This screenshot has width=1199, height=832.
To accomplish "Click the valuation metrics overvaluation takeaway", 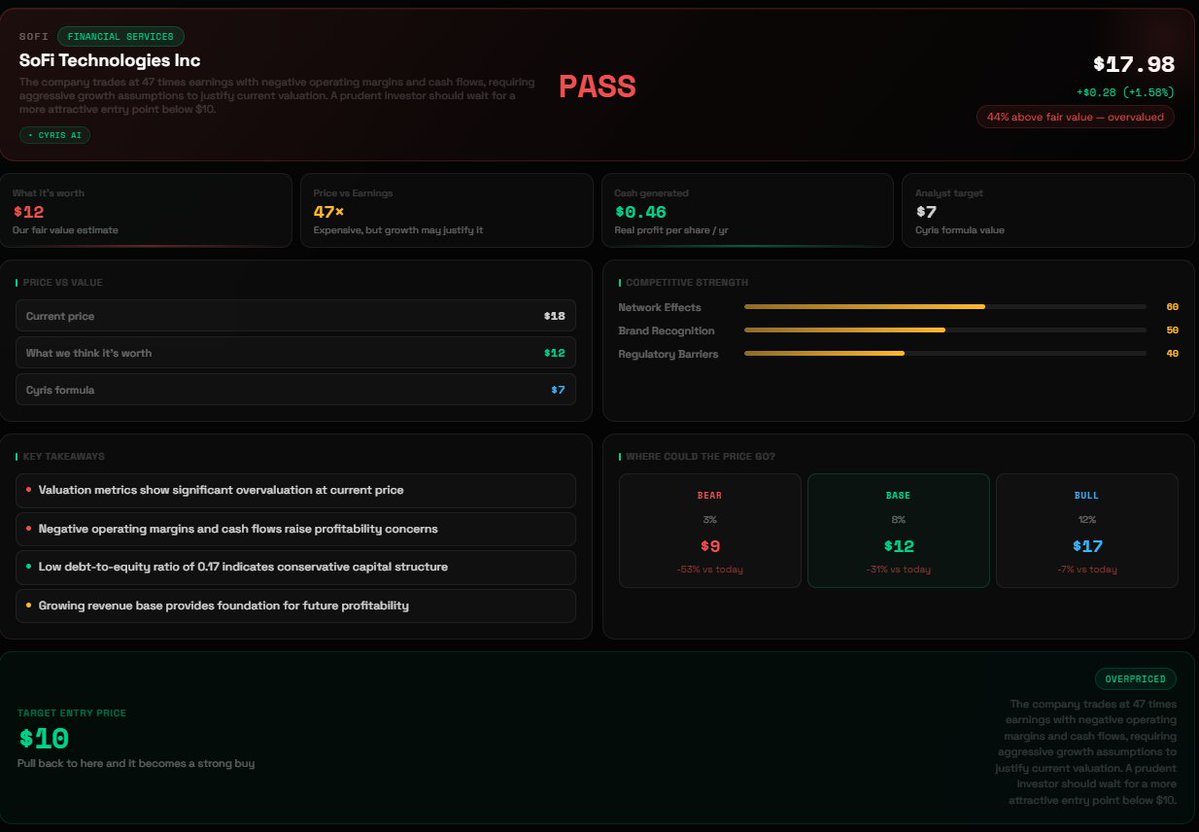I will click(x=295, y=490).
